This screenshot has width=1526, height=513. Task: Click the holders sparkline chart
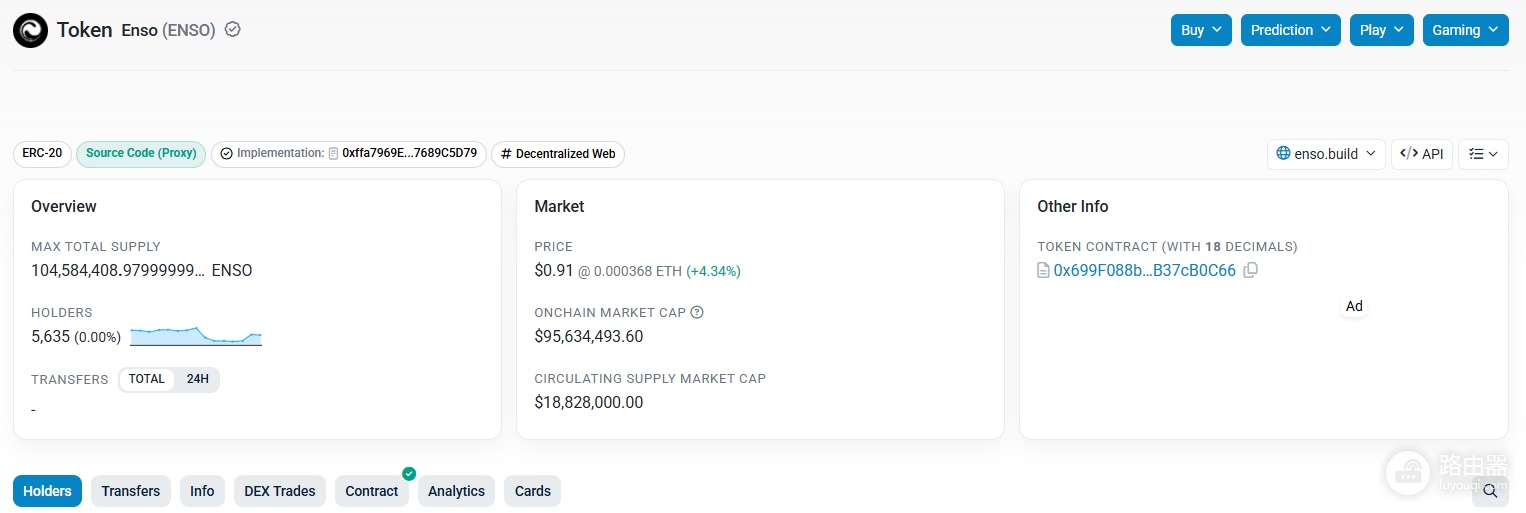[x=196, y=336]
